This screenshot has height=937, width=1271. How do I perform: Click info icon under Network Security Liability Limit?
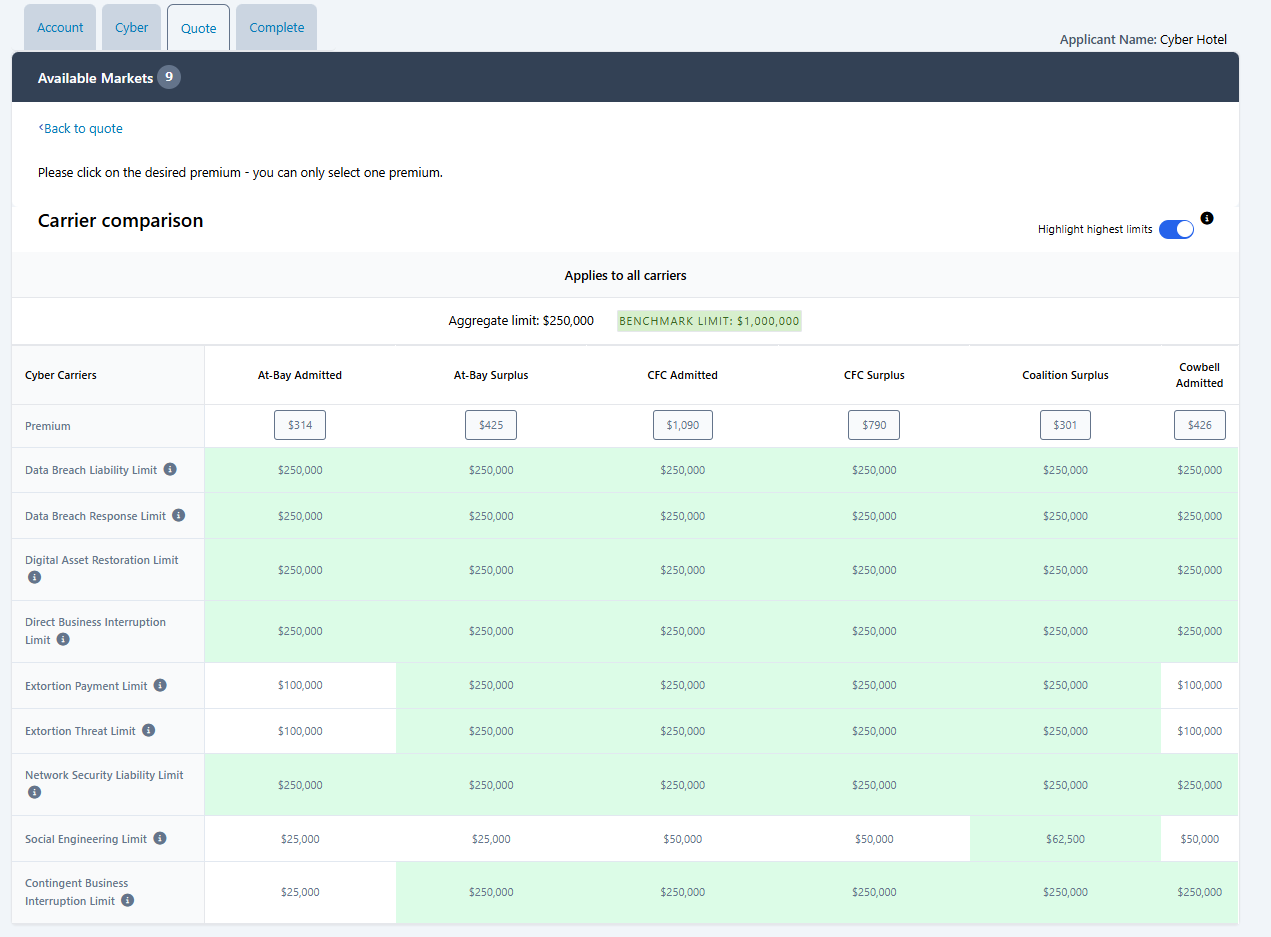[x=34, y=792]
